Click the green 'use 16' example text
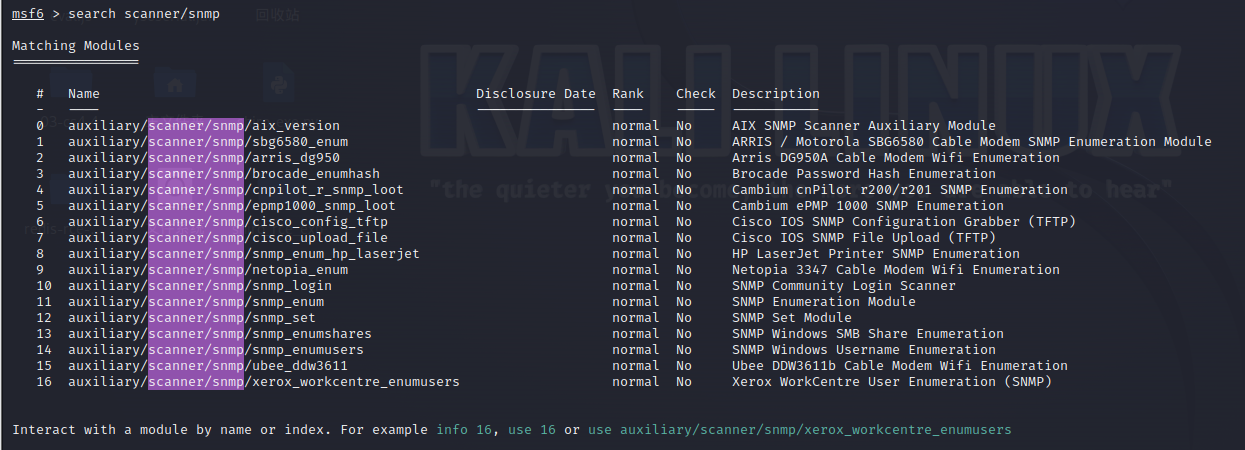 click(x=531, y=430)
